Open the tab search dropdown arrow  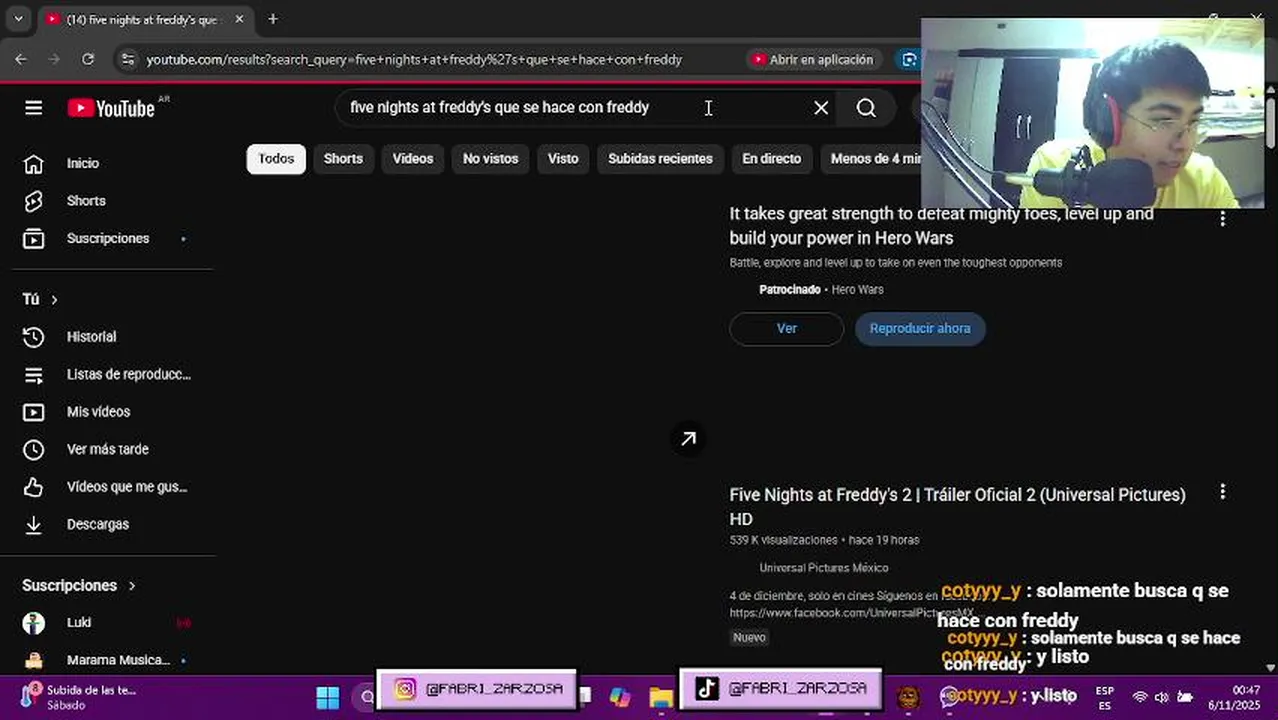point(18,19)
